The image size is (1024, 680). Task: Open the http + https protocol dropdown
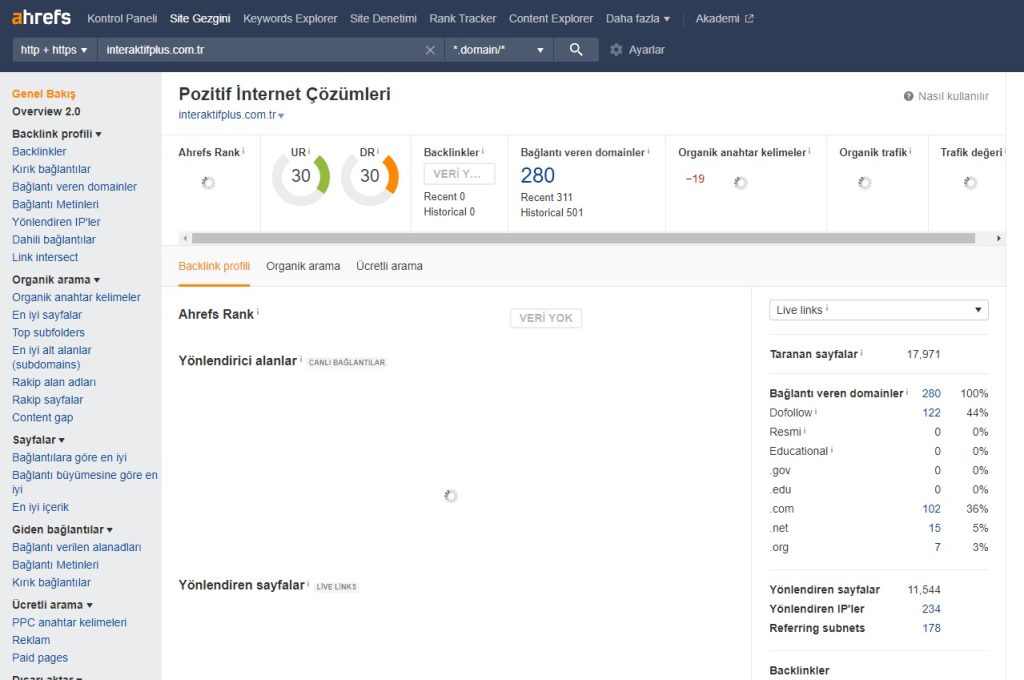click(54, 50)
